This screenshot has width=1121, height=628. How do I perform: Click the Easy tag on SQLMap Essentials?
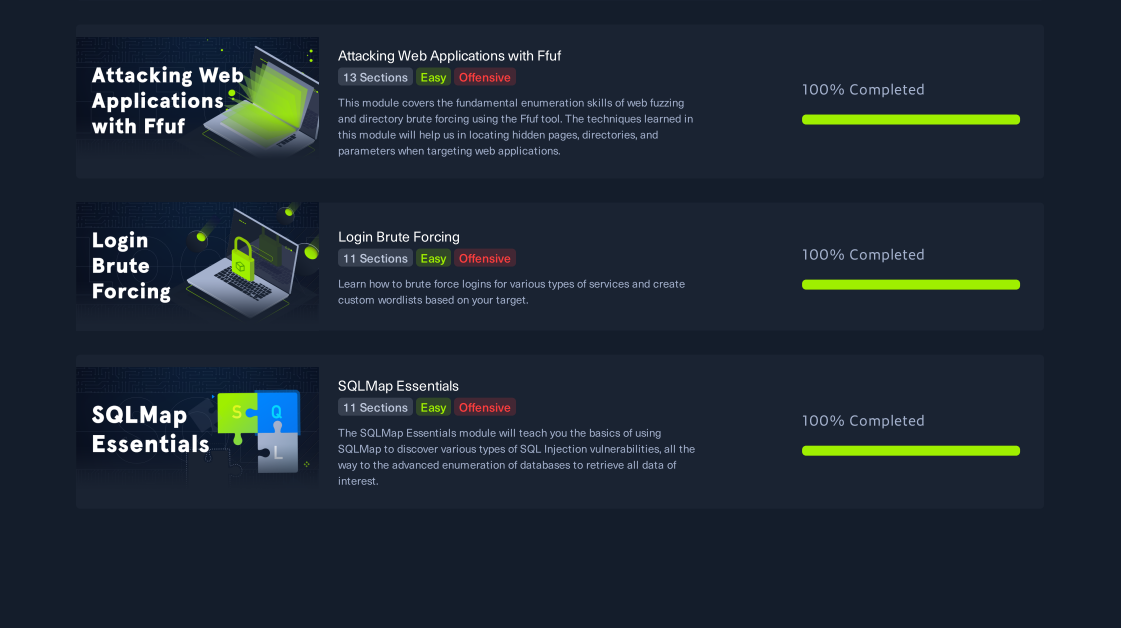pyautogui.click(x=433, y=407)
